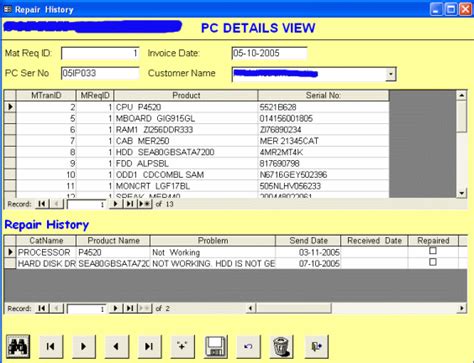
Task: Jump to last record bottom toolbar button
Action: coord(149,347)
